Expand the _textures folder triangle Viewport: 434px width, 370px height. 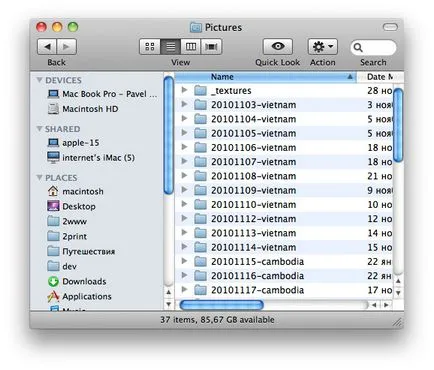click(184, 90)
